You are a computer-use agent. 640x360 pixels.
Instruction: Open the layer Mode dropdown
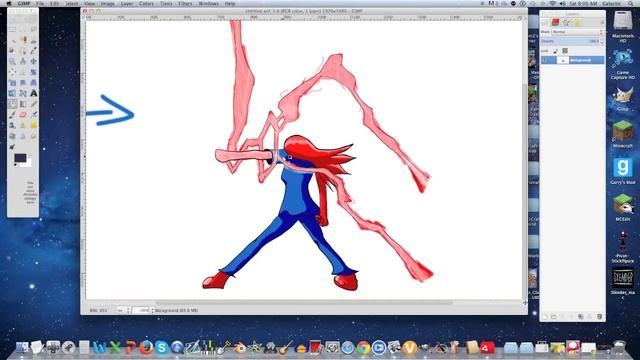(577, 31)
